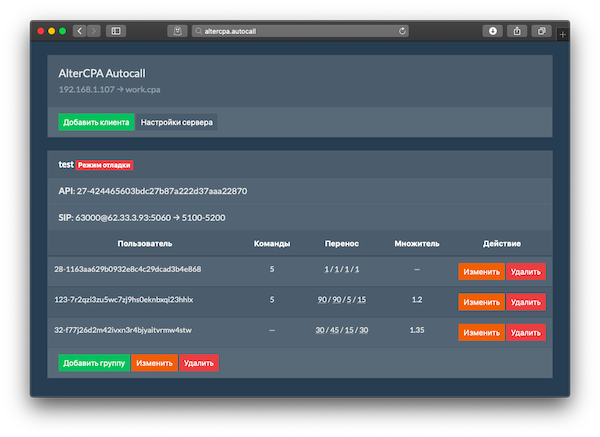Click the Share icon in Safari toolbar

(x=517, y=31)
